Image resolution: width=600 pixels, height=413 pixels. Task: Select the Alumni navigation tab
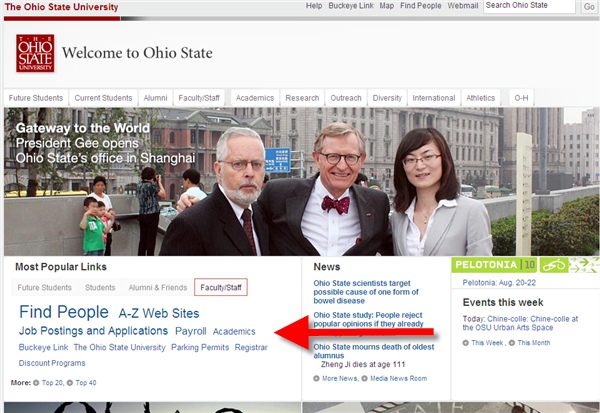point(155,98)
